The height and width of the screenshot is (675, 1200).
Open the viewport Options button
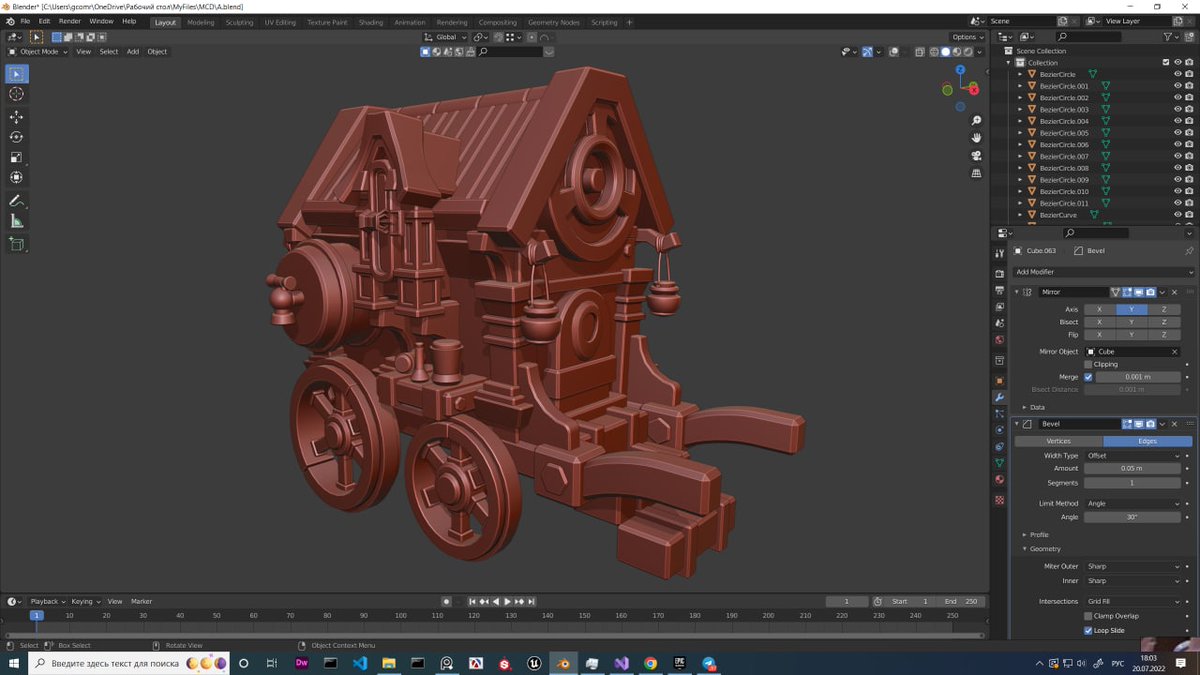point(967,37)
